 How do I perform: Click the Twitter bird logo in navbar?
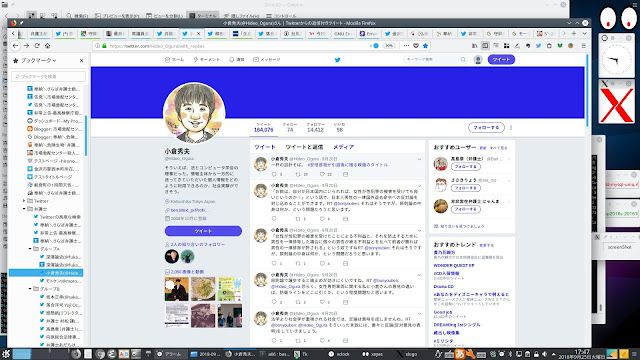click(338, 60)
